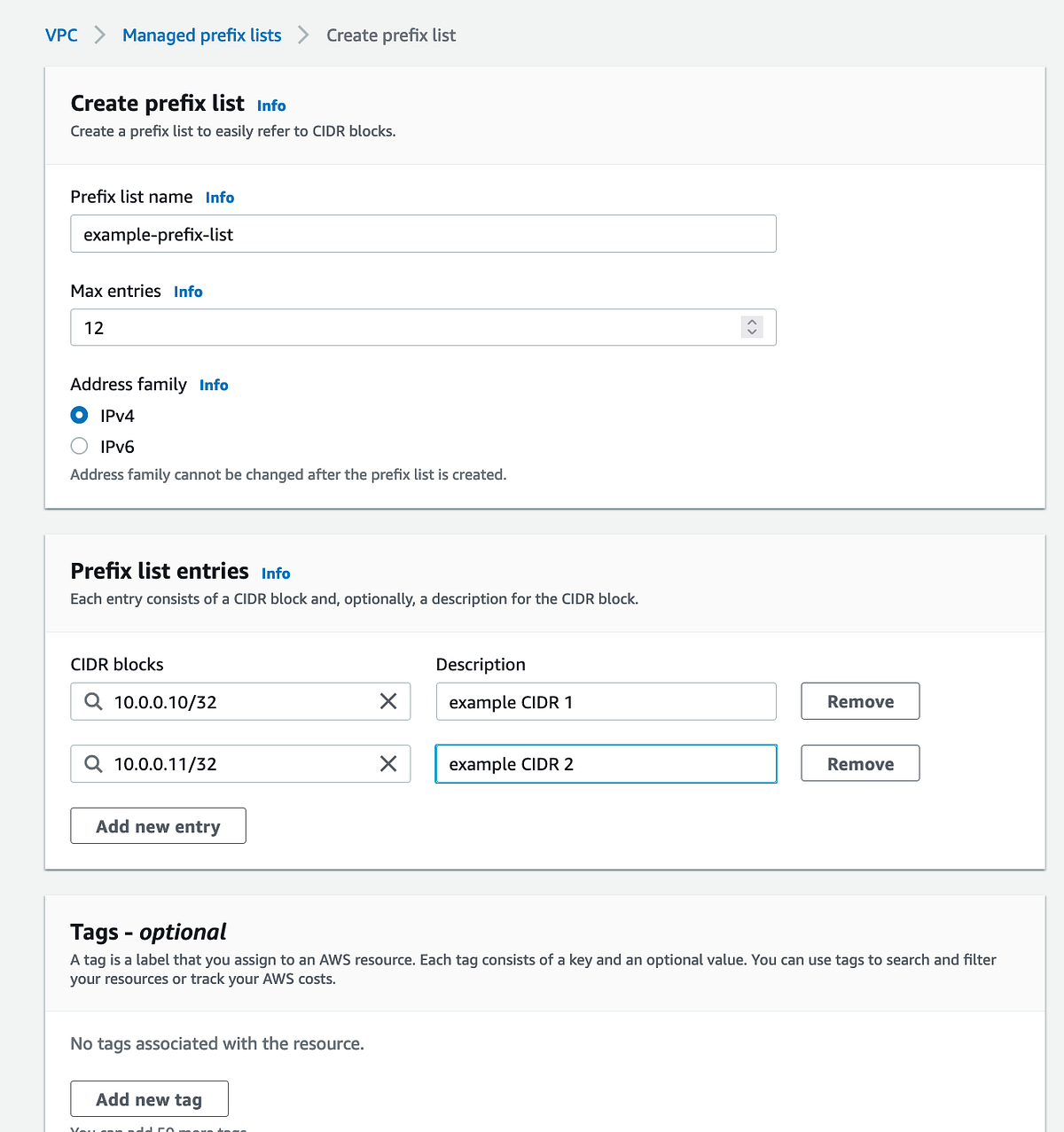Viewport: 1064px width, 1132px height.
Task: Click the search icon in first CIDR field
Action: (x=93, y=701)
